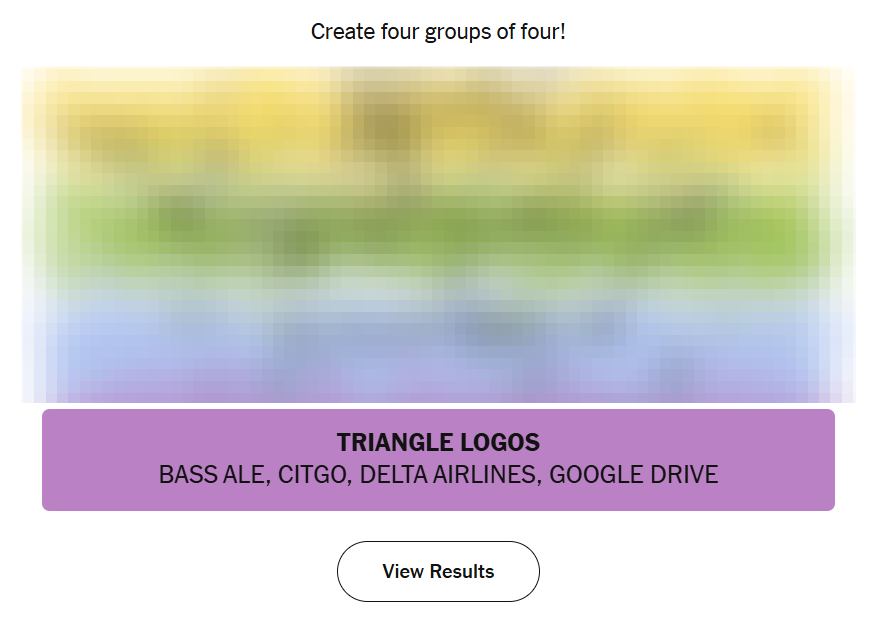Image resolution: width=876 pixels, height=635 pixels.
Task: Click the word 'Create' in the instructions
Action: pyautogui.click(x=342, y=32)
